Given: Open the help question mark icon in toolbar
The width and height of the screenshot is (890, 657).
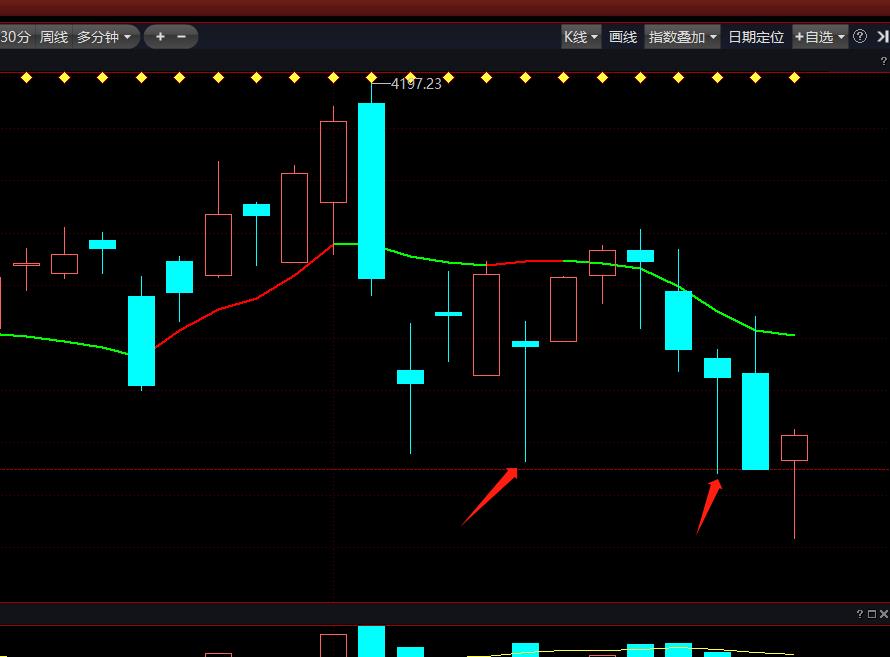Looking at the screenshot, I should click(x=860, y=37).
